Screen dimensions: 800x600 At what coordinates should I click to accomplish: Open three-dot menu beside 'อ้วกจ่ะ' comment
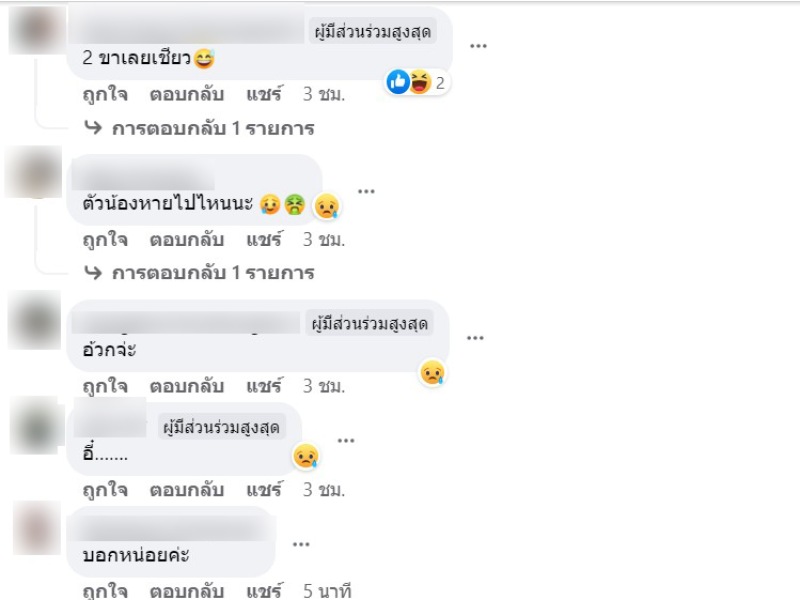(475, 338)
